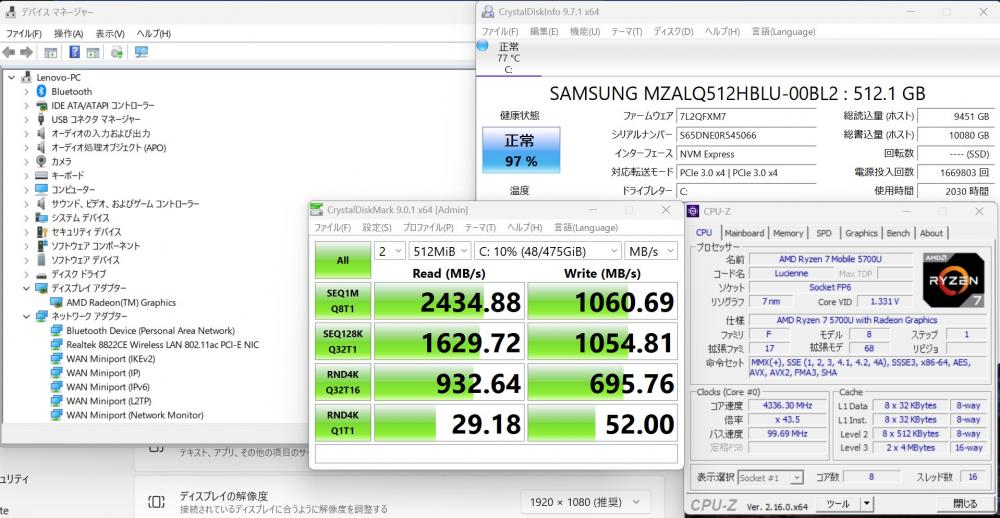The width and height of the screenshot is (1000, 518).
Task: Open 表示(V) menu in Device Manager
Action: [x=110, y=33]
